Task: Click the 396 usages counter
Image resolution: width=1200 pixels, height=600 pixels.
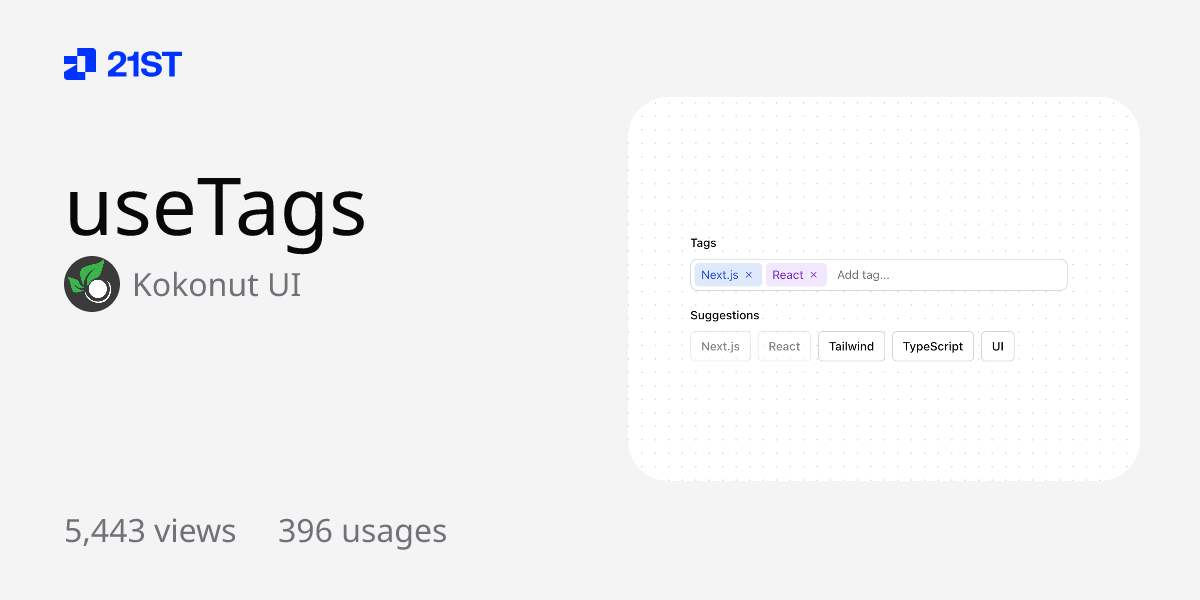Action: (362, 531)
